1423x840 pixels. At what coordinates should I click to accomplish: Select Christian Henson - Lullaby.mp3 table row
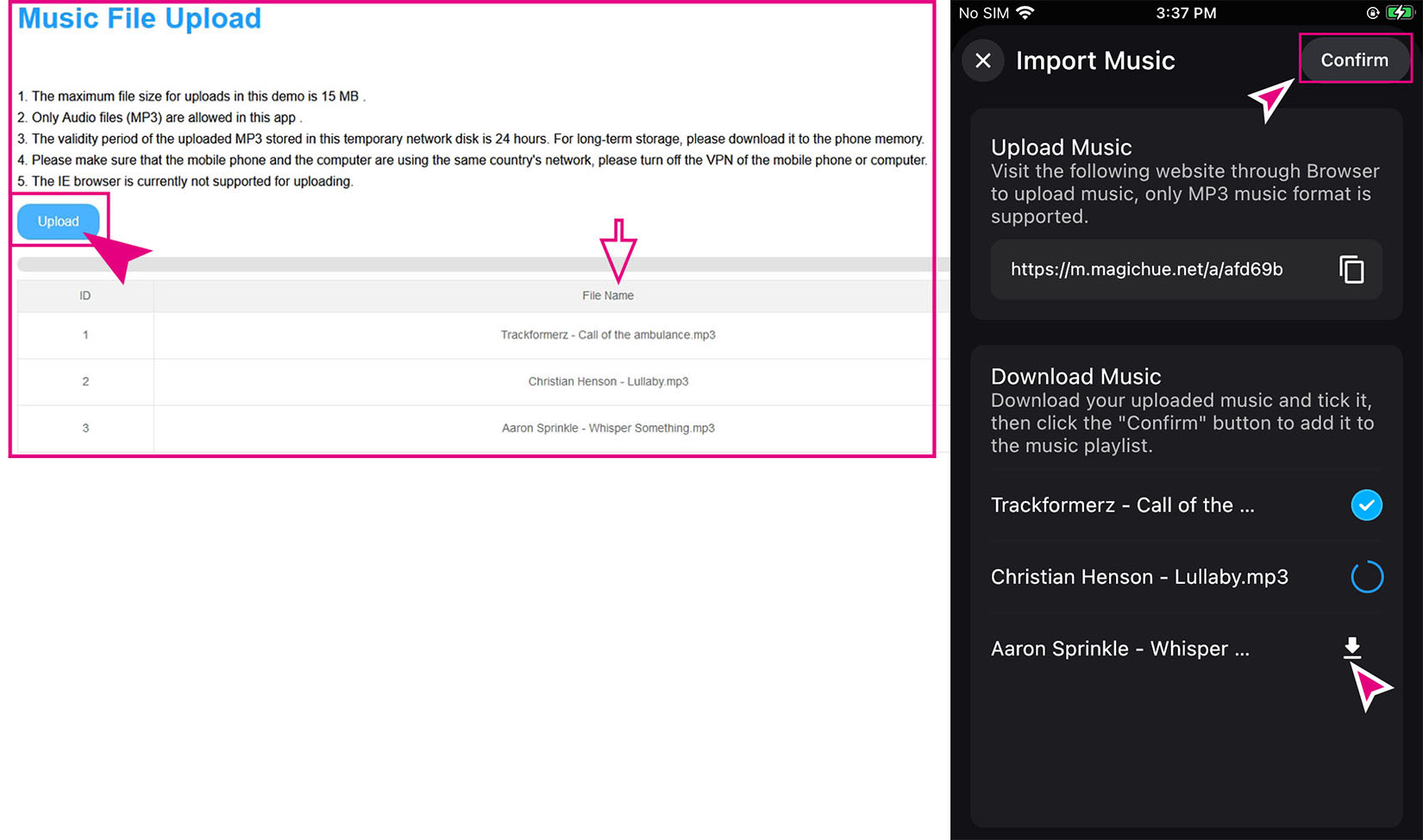coord(607,381)
